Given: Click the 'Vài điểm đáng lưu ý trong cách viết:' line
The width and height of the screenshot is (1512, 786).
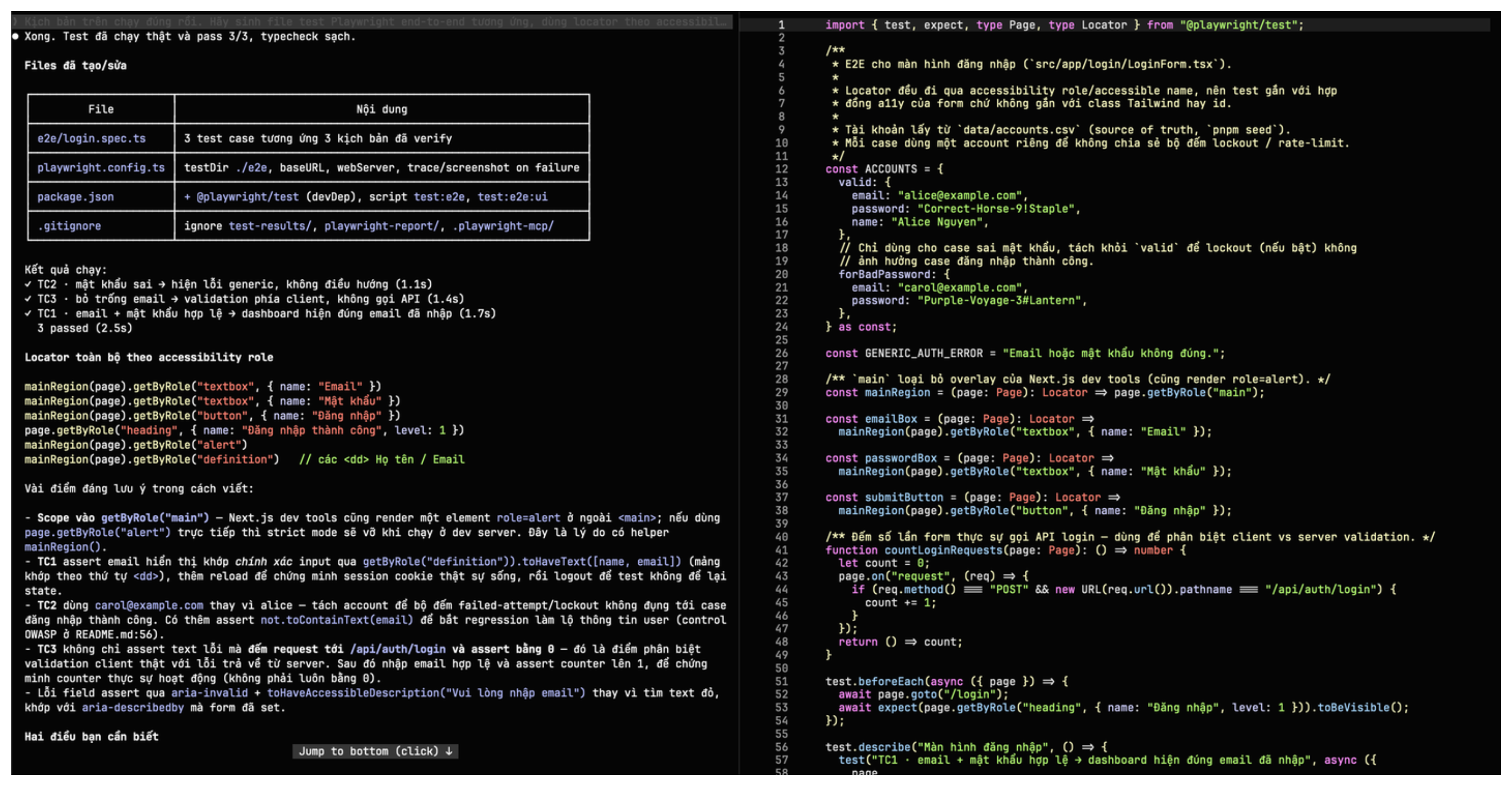Looking at the screenshot, I should [138, 489].
